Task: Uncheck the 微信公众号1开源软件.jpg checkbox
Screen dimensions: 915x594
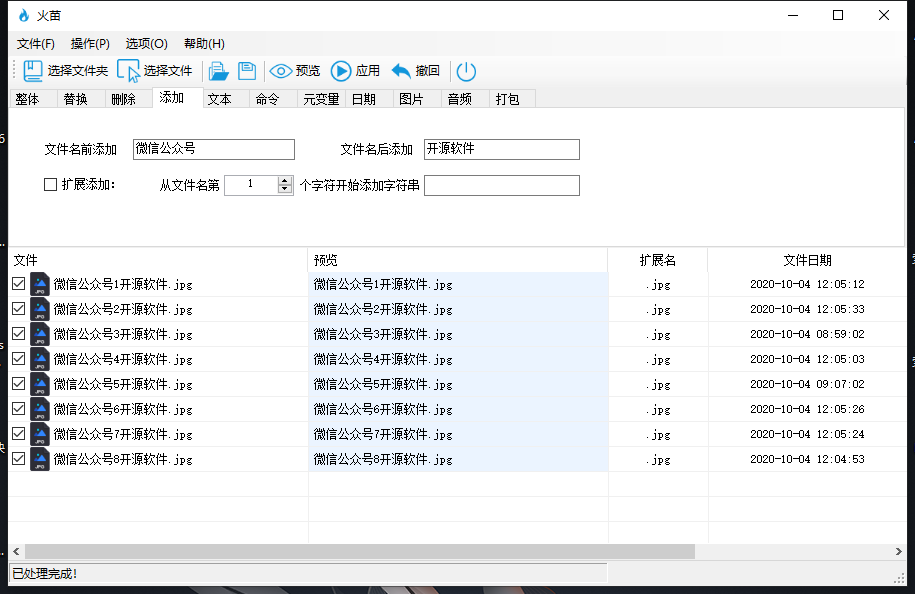Action: pyautogui.click(x=19, y=284)
